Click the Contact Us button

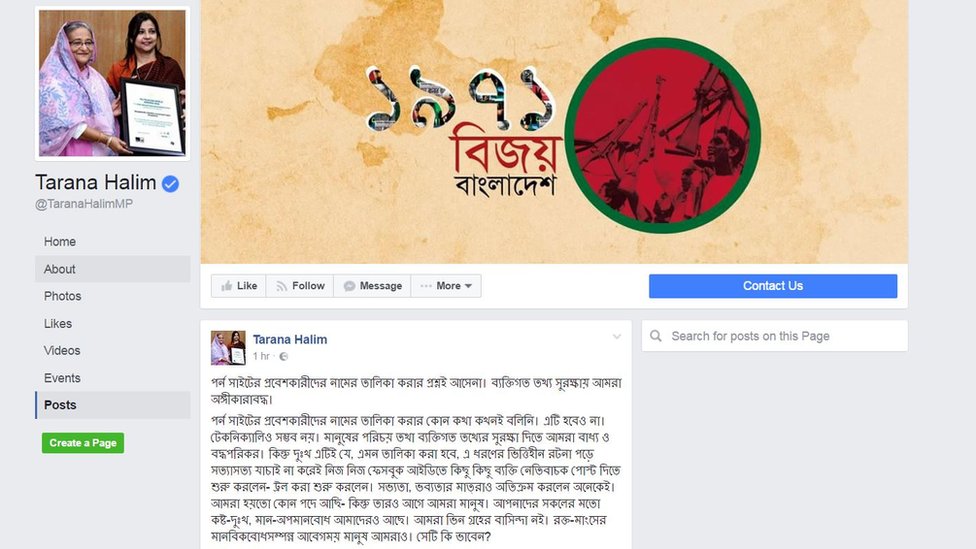tap(773, 286)
